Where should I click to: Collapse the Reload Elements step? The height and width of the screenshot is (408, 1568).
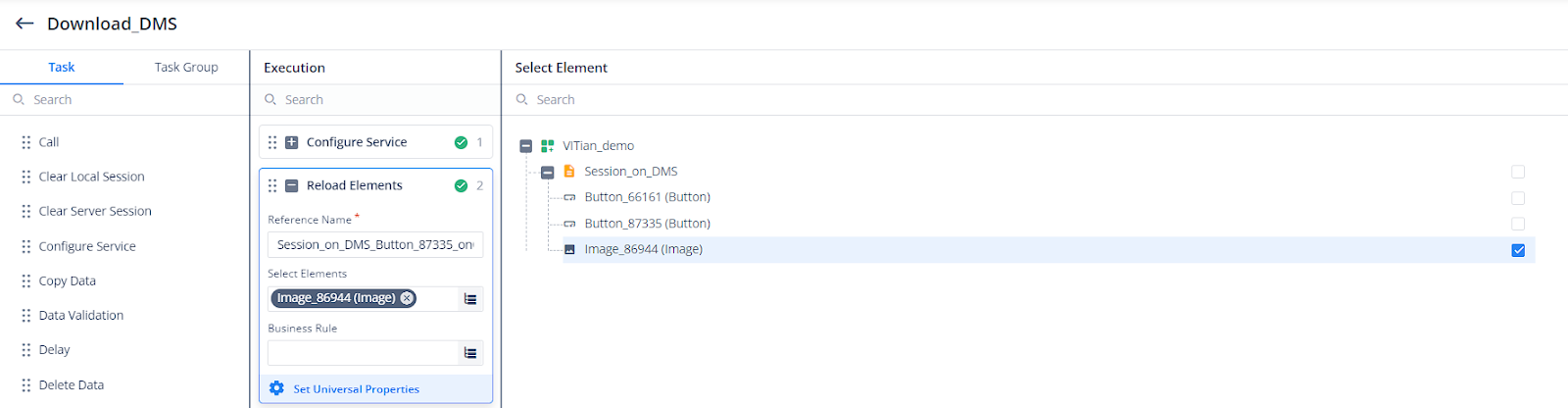point(291,185)
